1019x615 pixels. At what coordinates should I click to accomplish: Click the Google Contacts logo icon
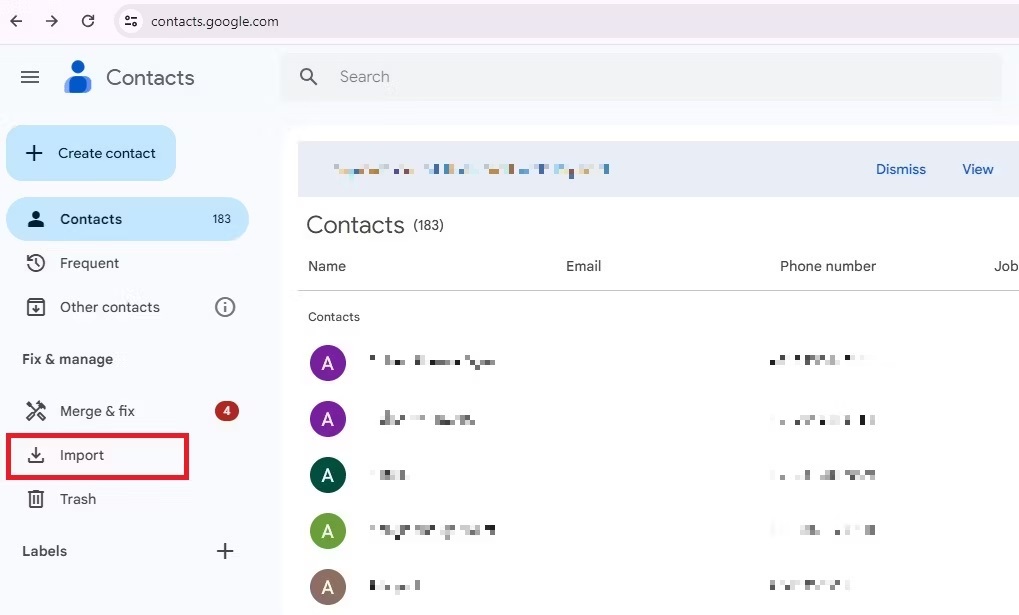pyautogui.click(x=77, y=77)
